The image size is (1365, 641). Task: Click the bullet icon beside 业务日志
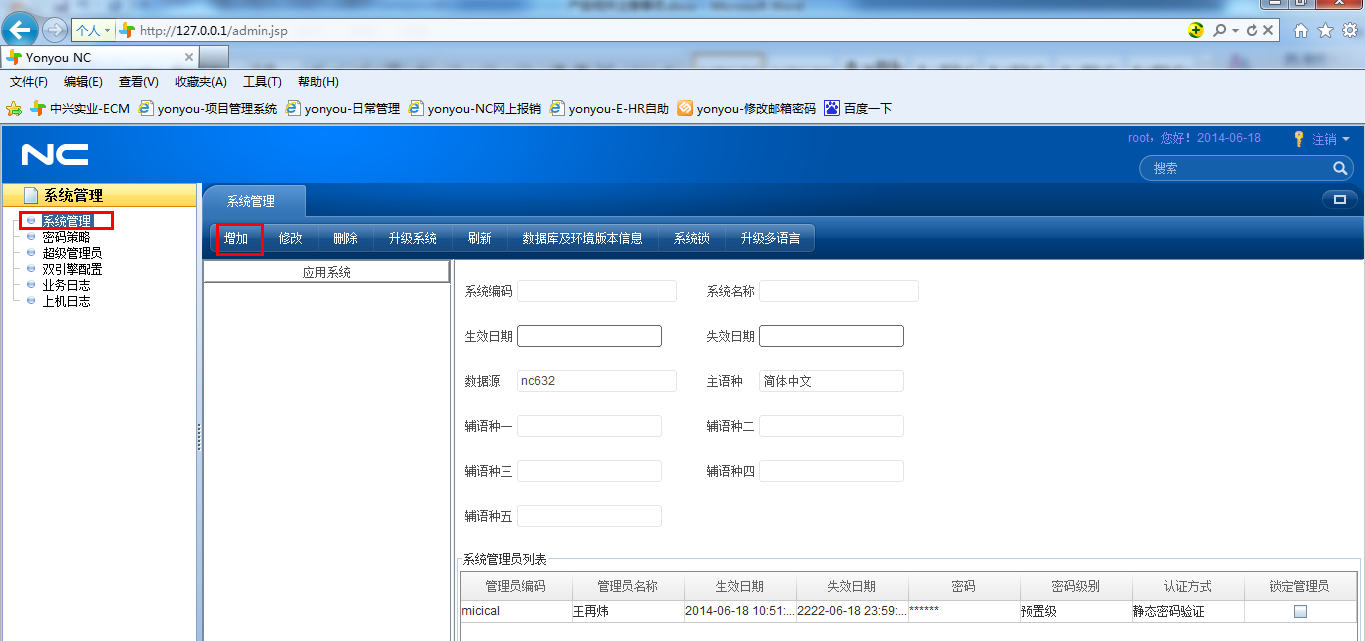point(31,285)
